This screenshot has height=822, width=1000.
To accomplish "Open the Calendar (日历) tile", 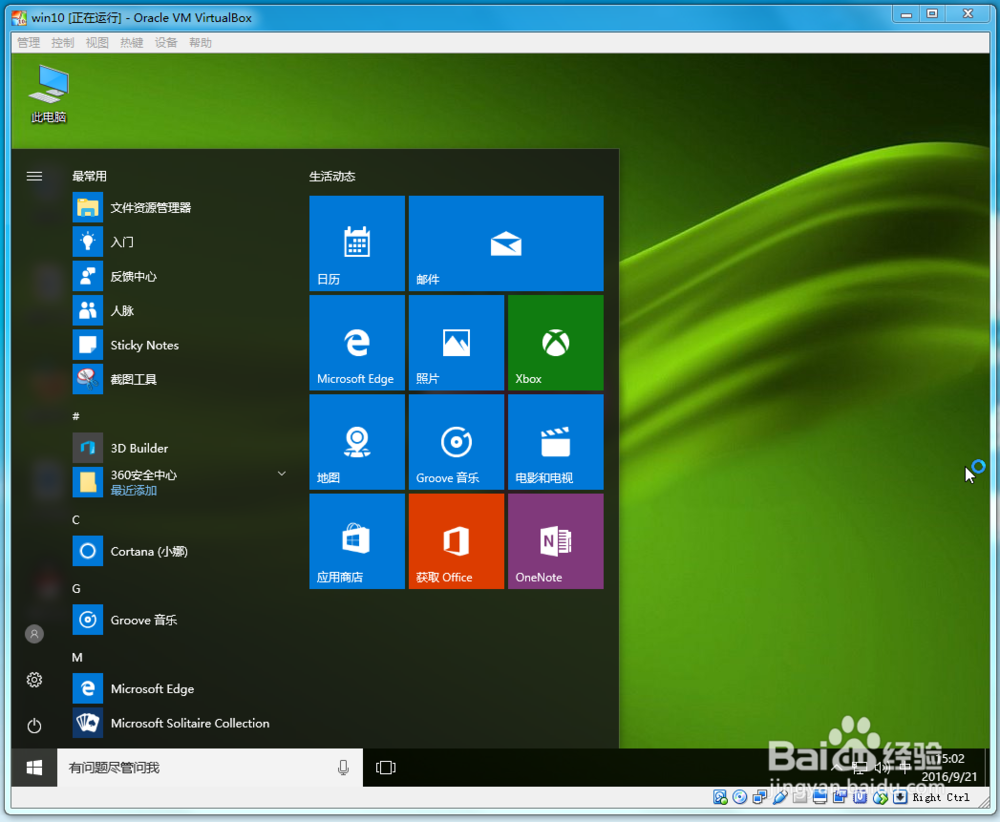I will (357, 243).
